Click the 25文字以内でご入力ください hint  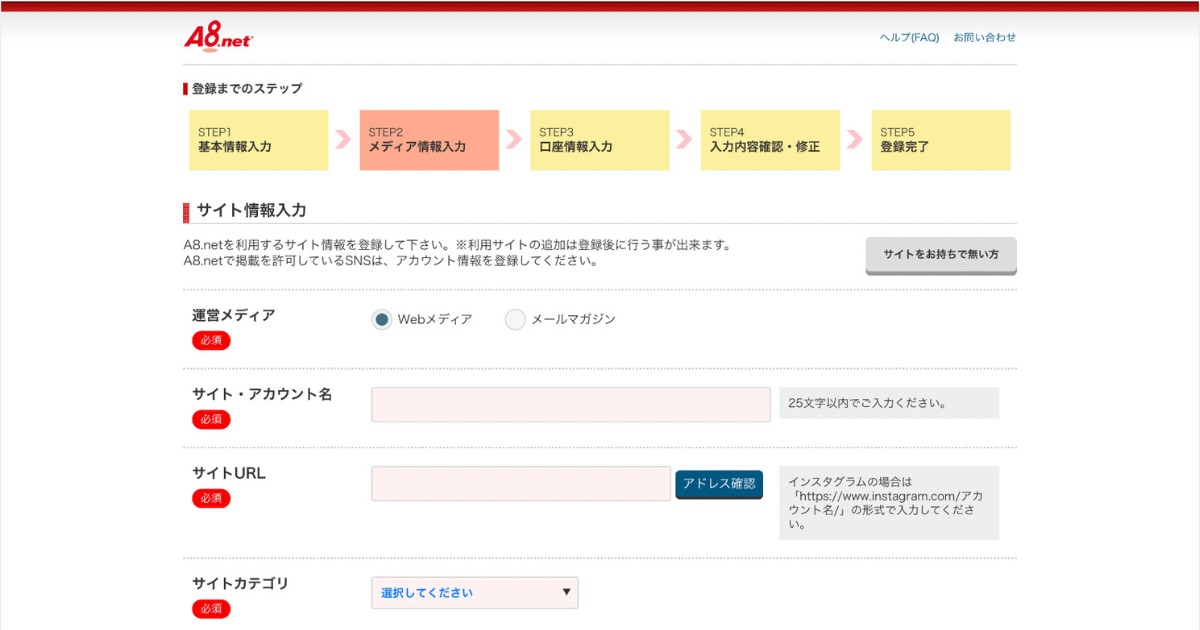(889, 403)
